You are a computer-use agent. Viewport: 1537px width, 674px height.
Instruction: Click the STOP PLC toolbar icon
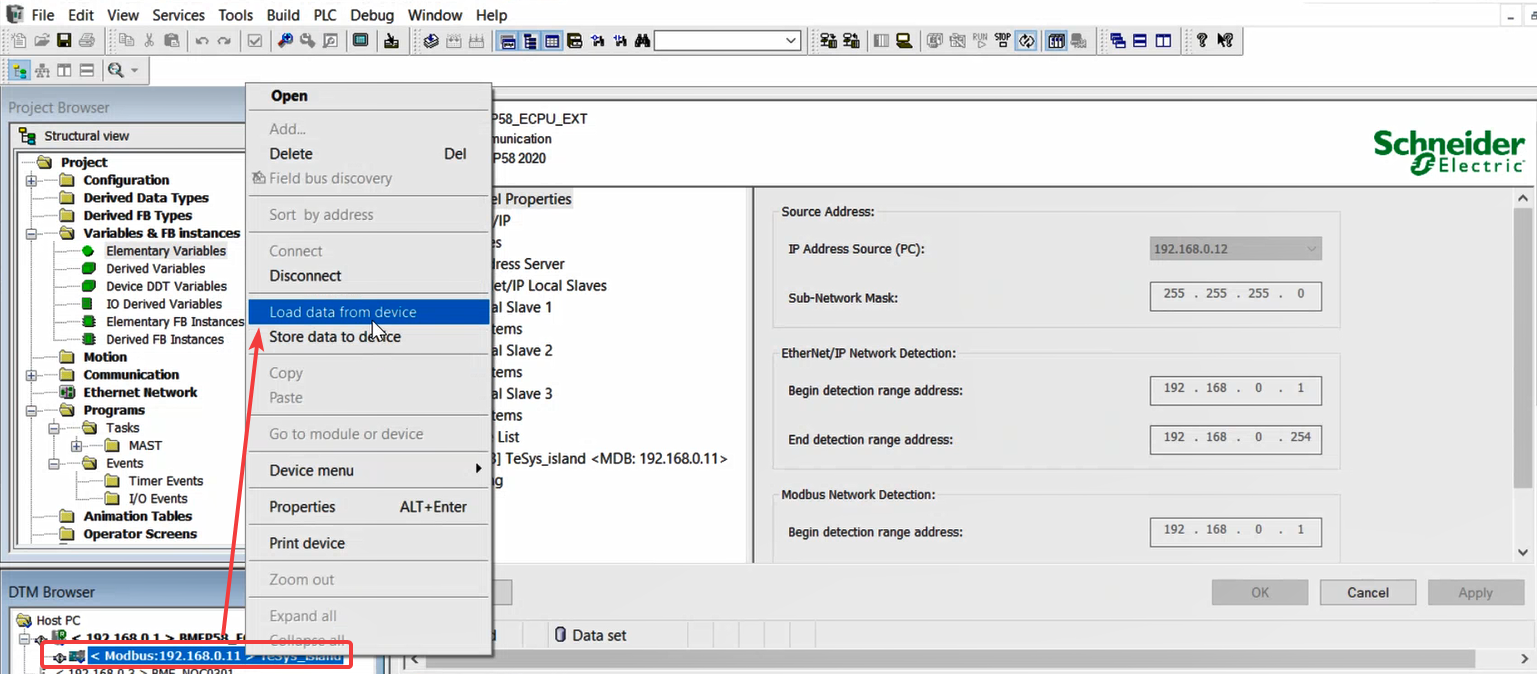[x=1003, y=41]
